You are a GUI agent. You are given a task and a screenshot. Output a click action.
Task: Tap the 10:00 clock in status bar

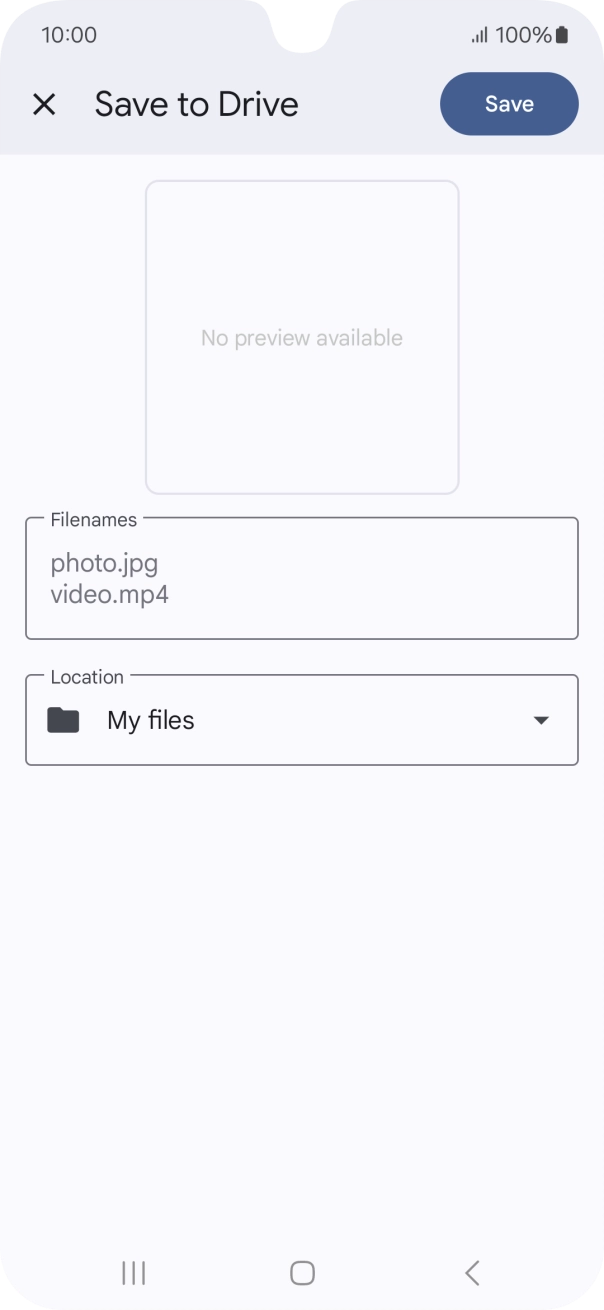(69, 35)
